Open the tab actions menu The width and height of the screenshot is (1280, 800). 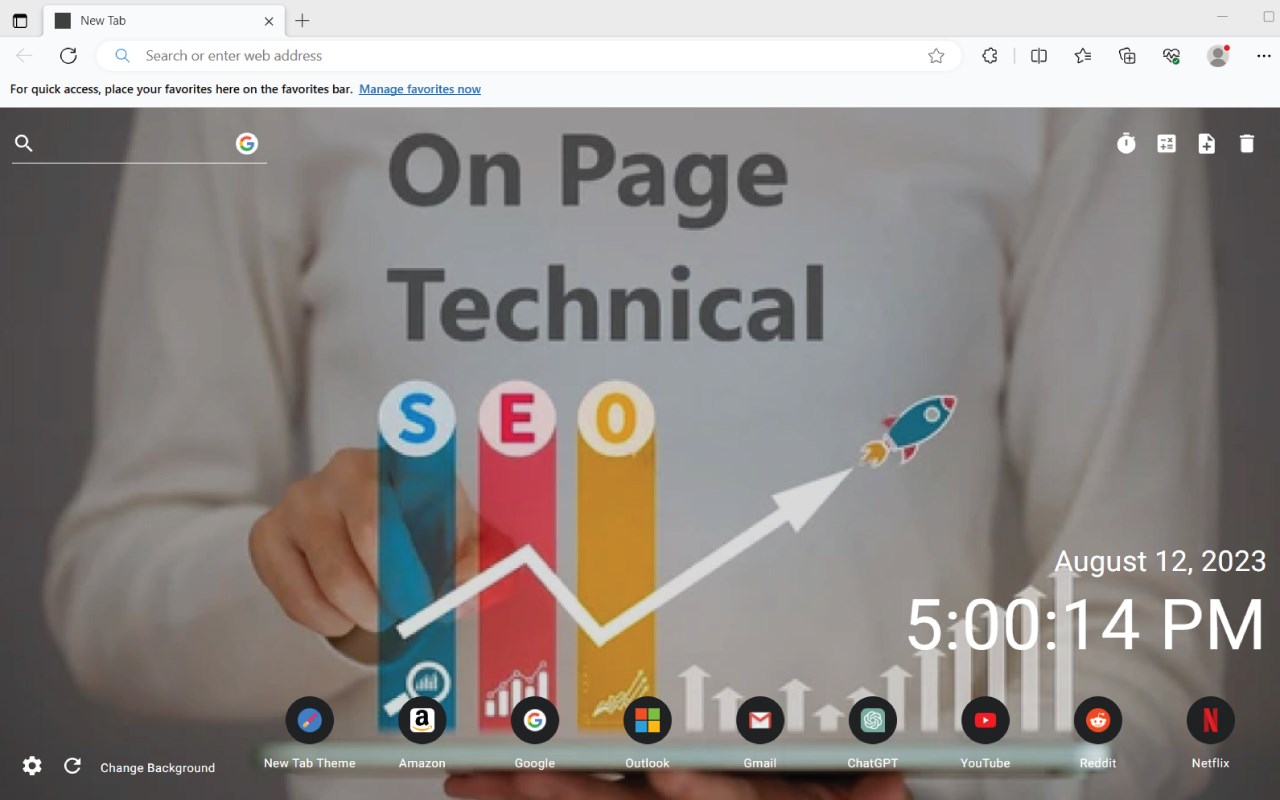click(20, 20)
